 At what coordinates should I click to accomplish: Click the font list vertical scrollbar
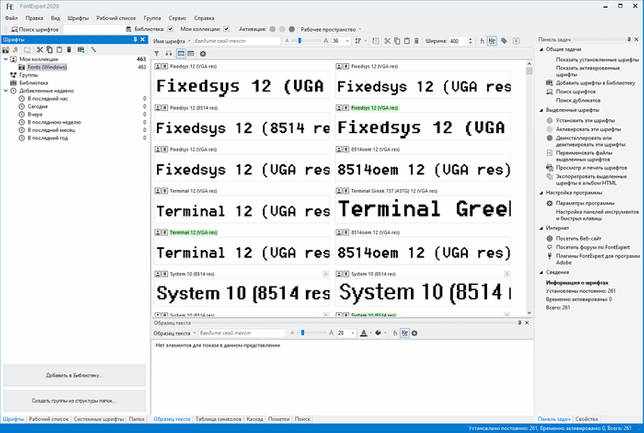point(529,188)
